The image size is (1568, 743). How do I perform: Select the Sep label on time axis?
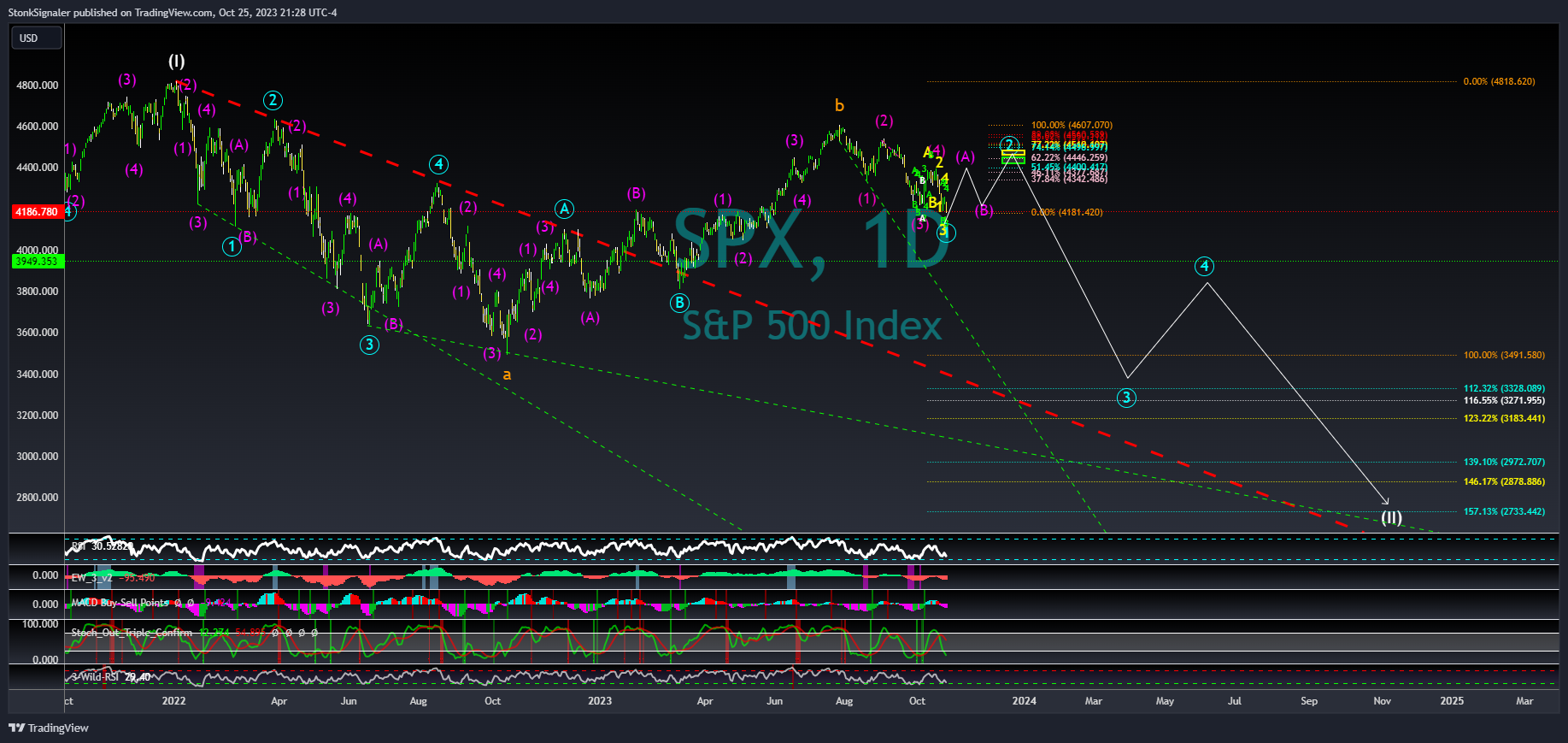(1309, 701)
